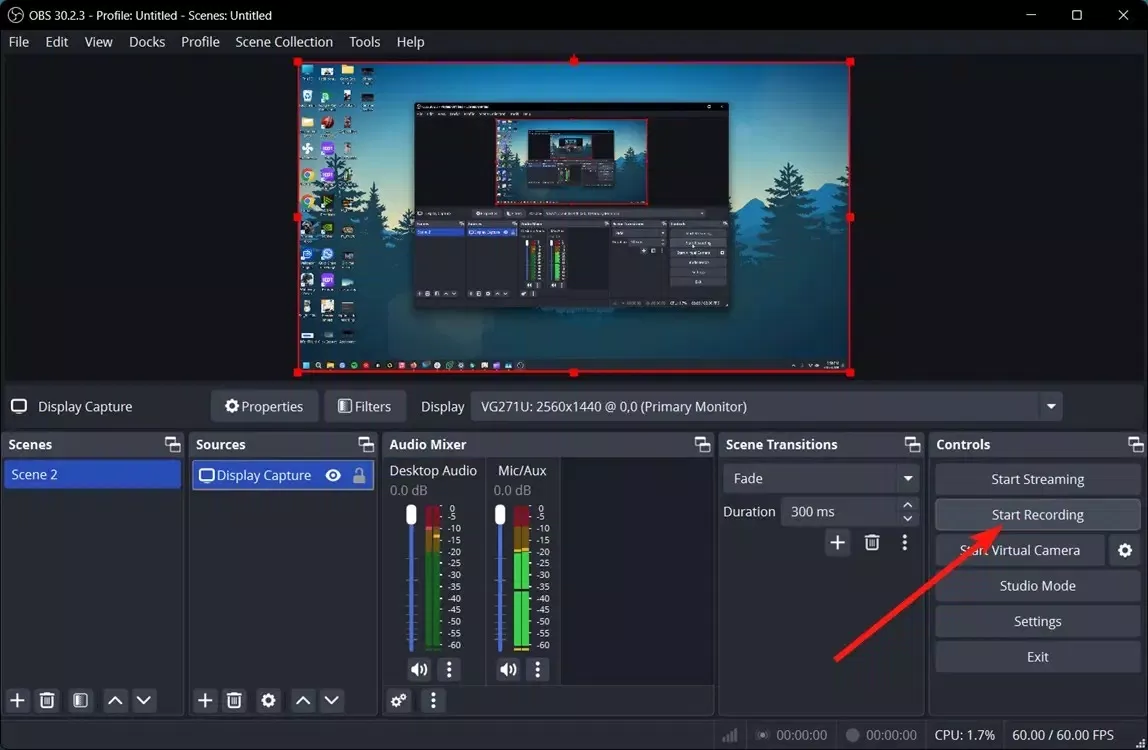The width and height of the screenshot is (1148, 750).
Task: Click the Start Recording button
Action: click(x=1037, y=515)
